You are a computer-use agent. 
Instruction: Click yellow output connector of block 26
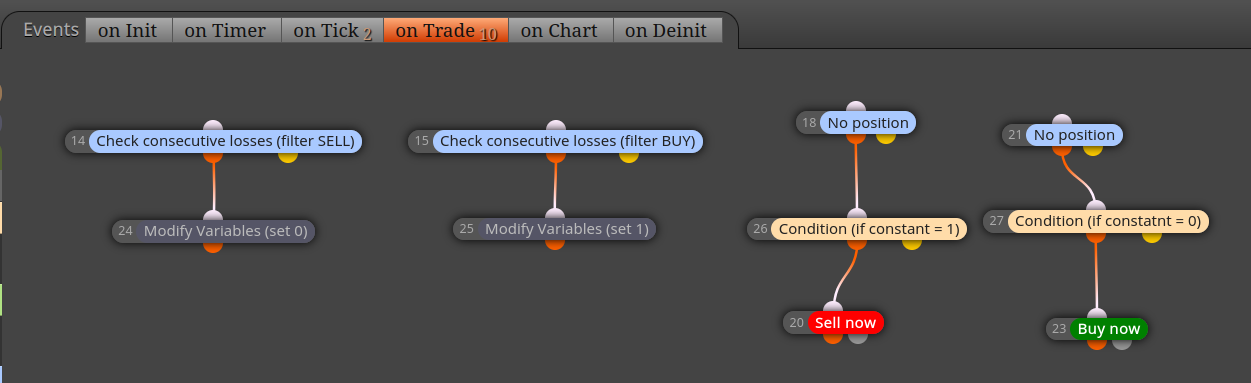911,241
